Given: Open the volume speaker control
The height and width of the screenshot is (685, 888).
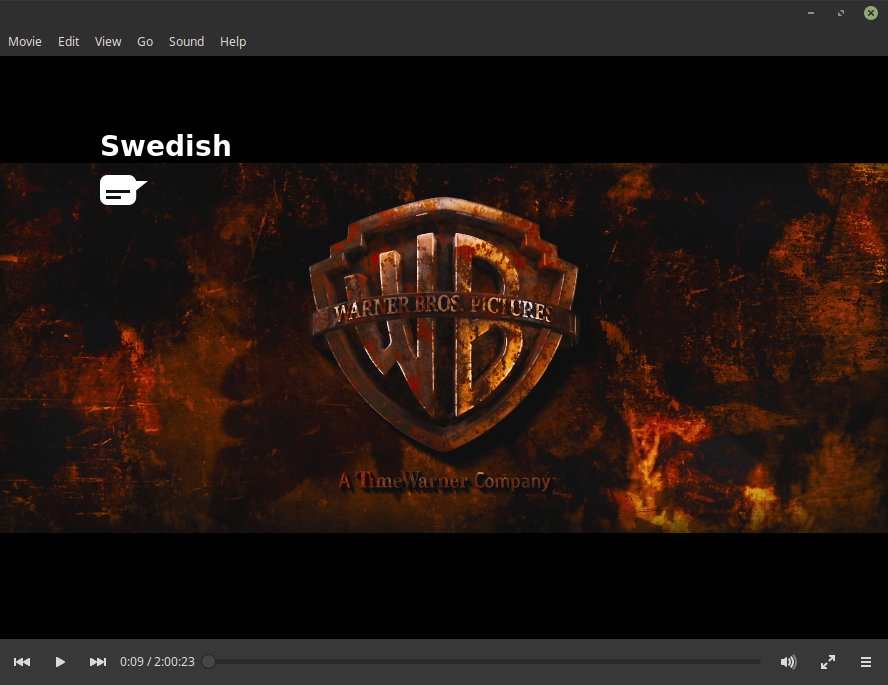Looking at the screenshot, I should coord(788,662).
